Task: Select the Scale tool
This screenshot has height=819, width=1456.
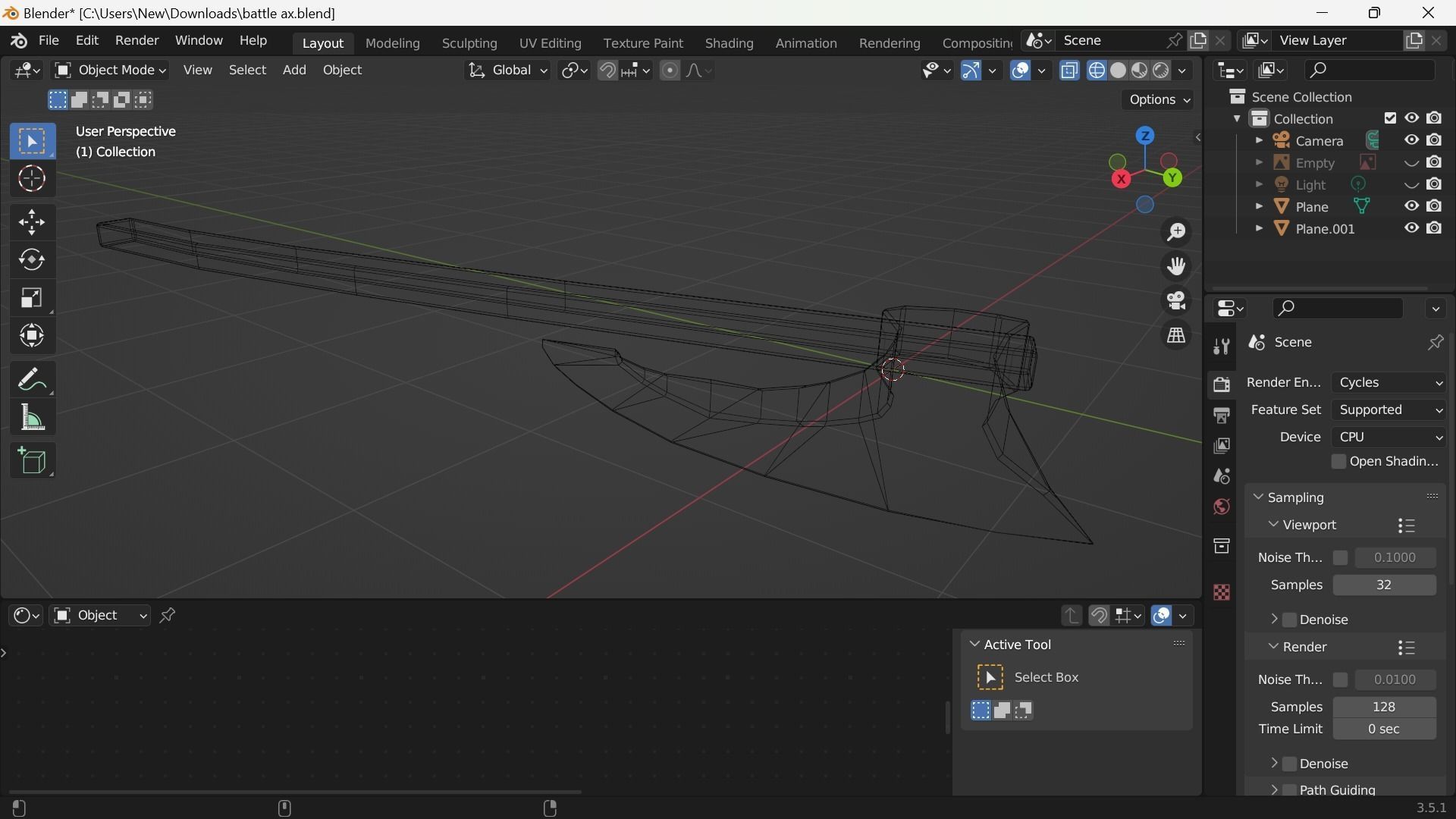Action: tap(32, 298)
